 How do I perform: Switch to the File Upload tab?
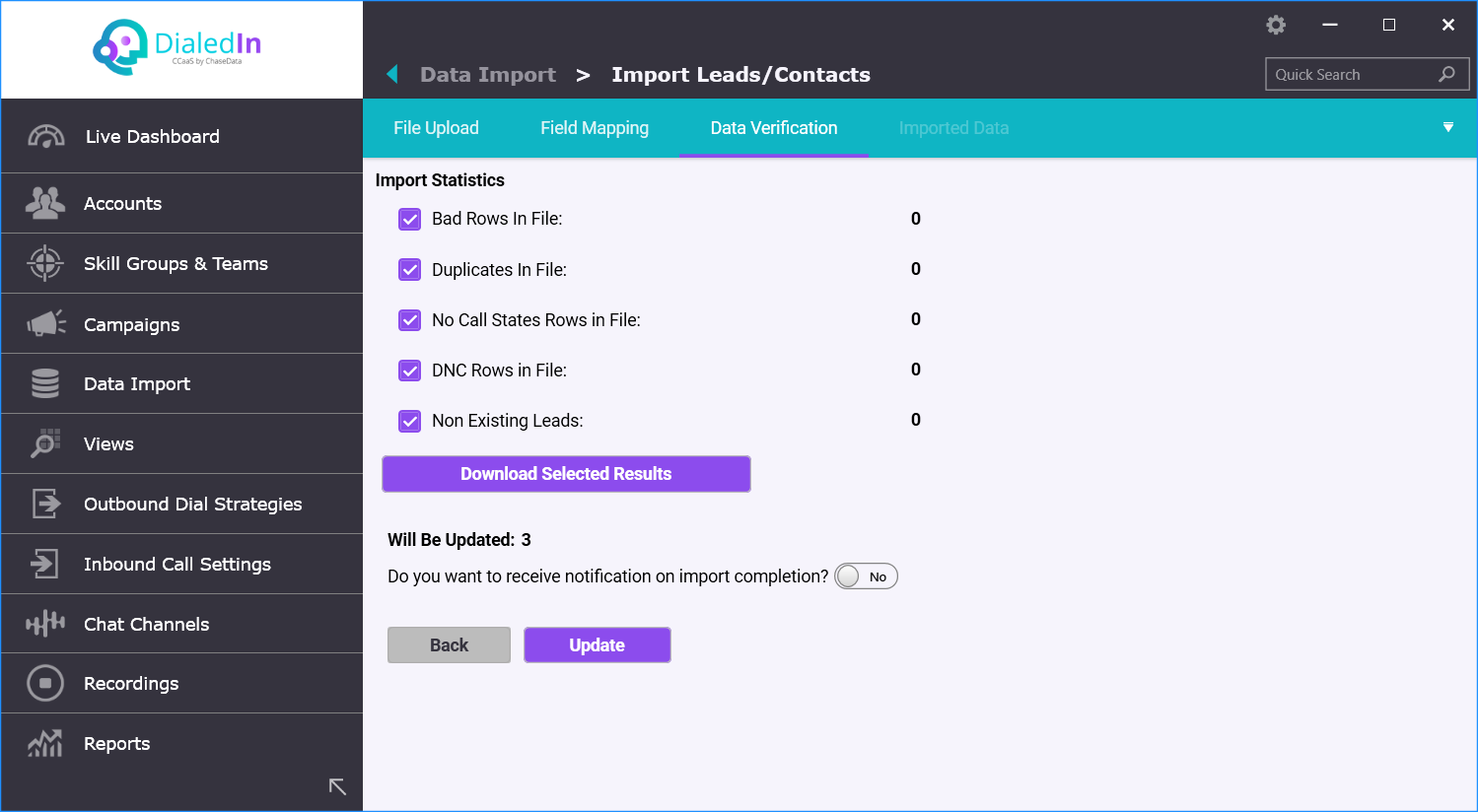(436, 127)
